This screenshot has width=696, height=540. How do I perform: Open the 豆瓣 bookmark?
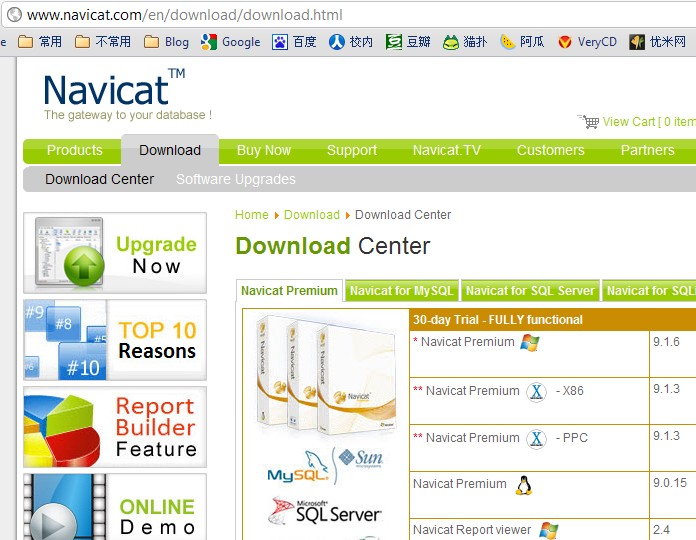click(408, 42)
